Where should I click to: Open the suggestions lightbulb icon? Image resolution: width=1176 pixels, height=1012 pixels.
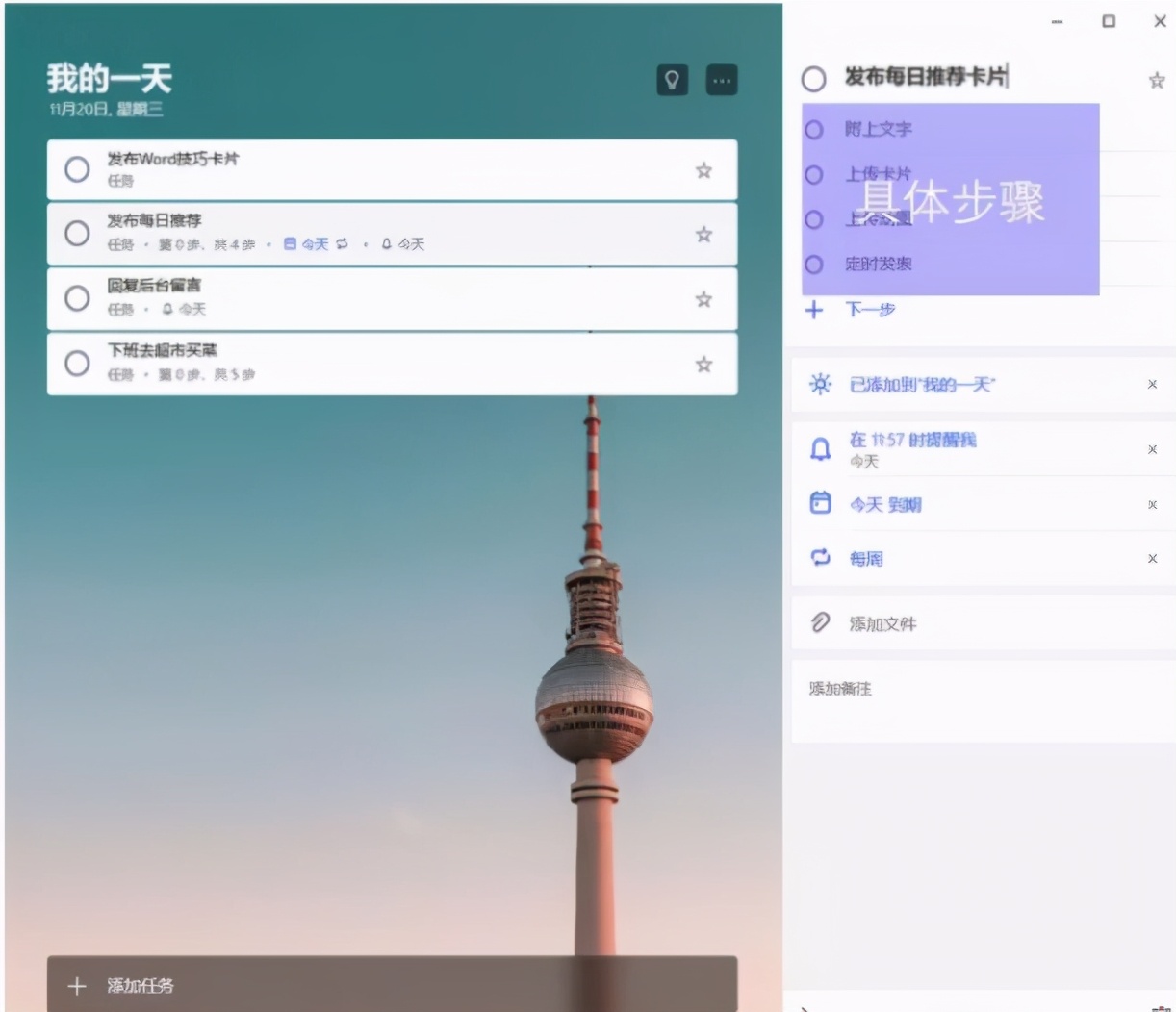pyautogui.click(x=673, y=80)
